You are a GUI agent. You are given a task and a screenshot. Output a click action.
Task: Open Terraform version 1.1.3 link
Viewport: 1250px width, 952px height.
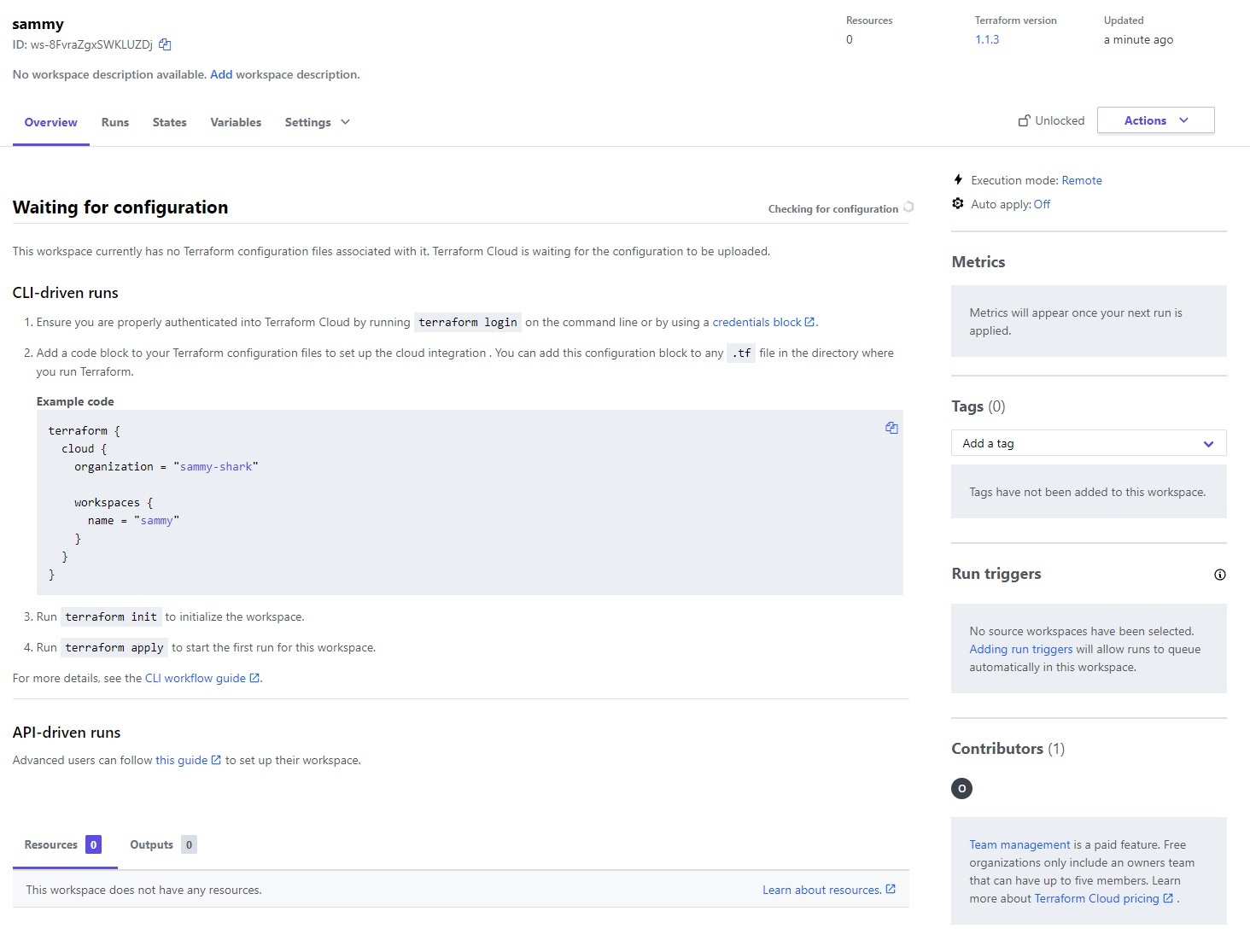987,39
